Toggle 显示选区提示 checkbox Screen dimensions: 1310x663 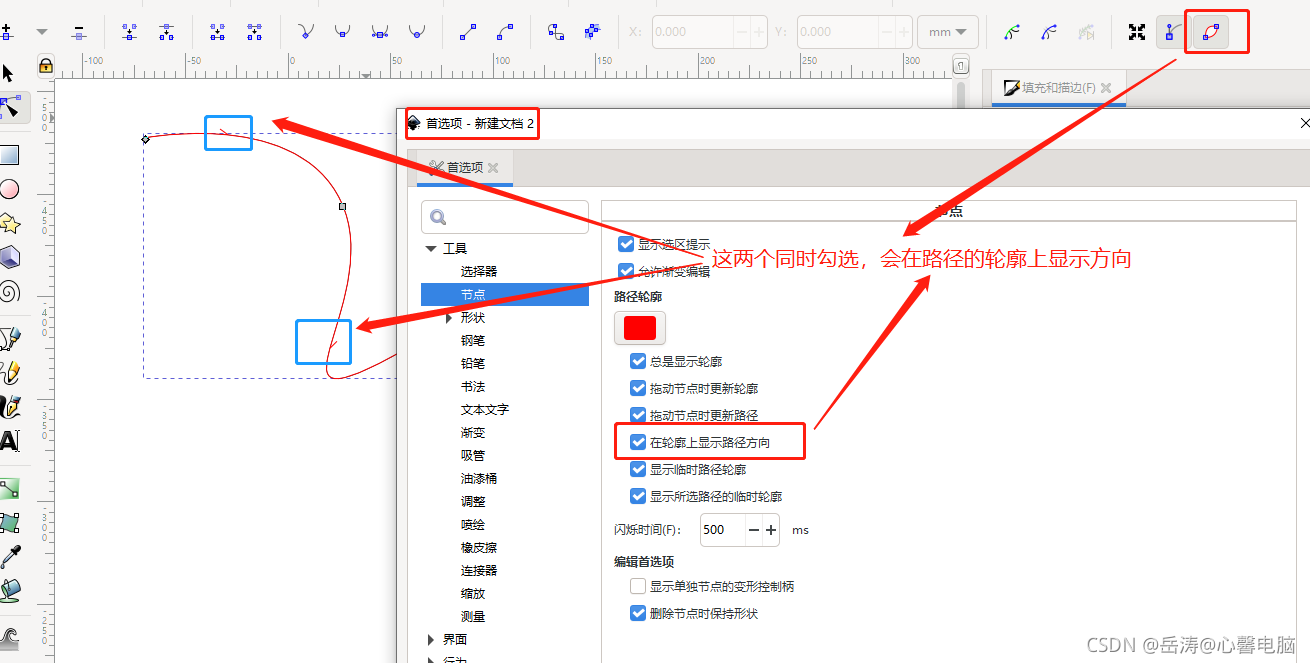pos(626,244)
